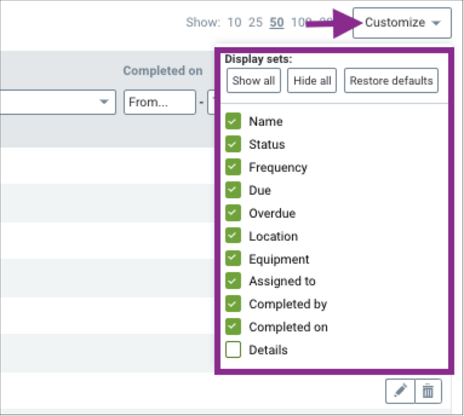The image size is (464, 416).
Task: Toggle the Overdue checkbox
Action: tap(233, 213)
